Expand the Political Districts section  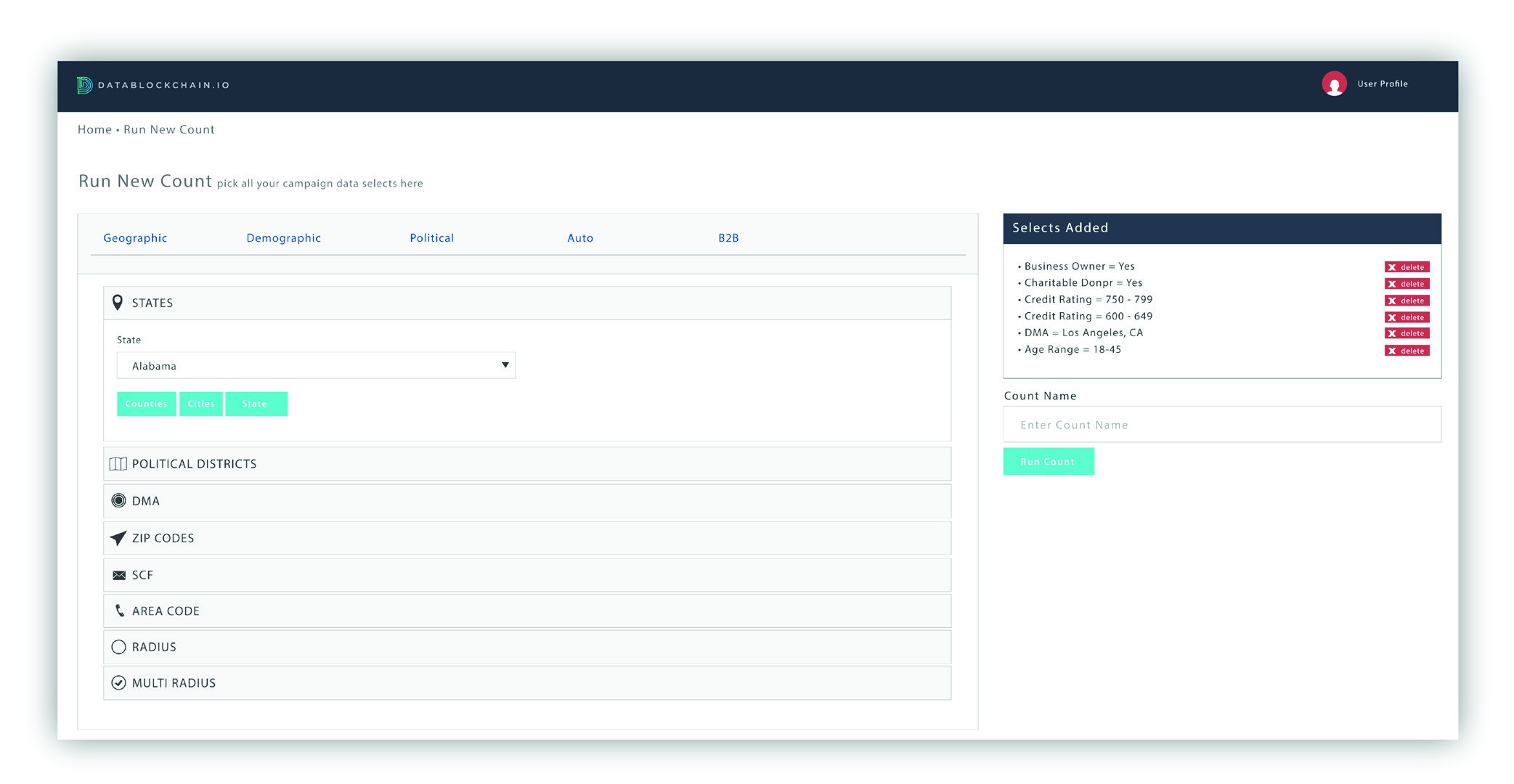(526, 464)
